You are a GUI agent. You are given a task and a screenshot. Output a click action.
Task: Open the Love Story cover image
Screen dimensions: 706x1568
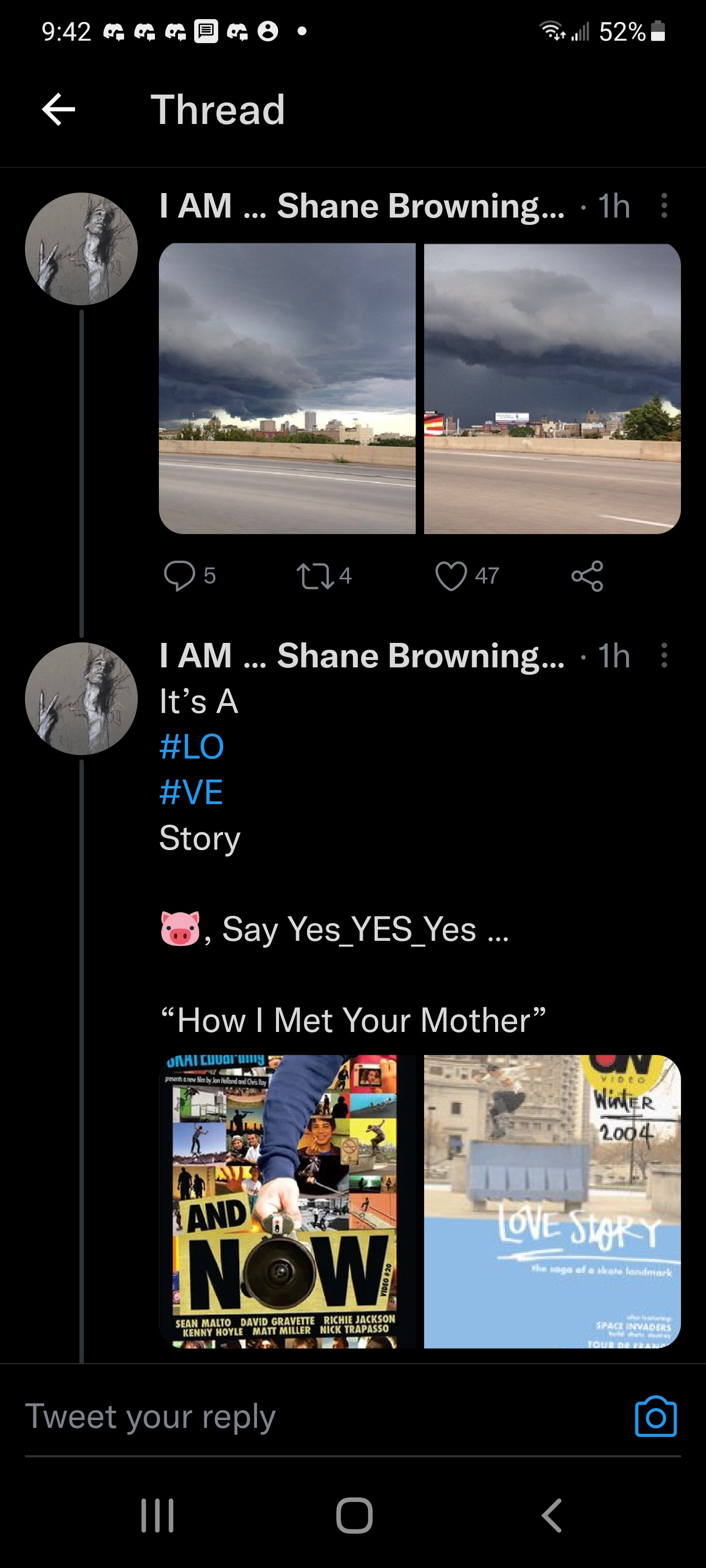(x=552, y=1201)
